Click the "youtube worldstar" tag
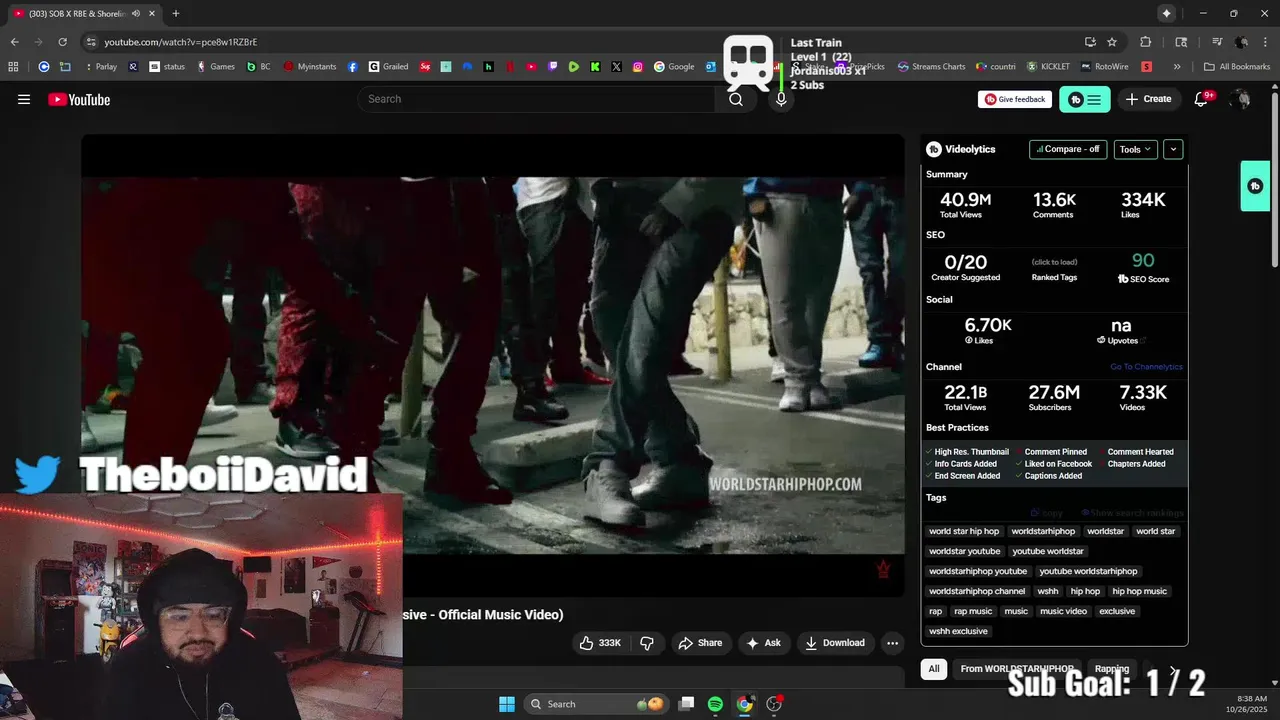This screenshot has height=720, width=1280. tap(1047, 551)
